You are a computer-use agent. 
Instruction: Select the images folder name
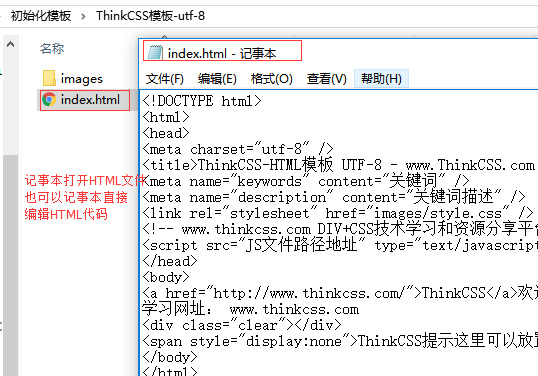(82, 79)
